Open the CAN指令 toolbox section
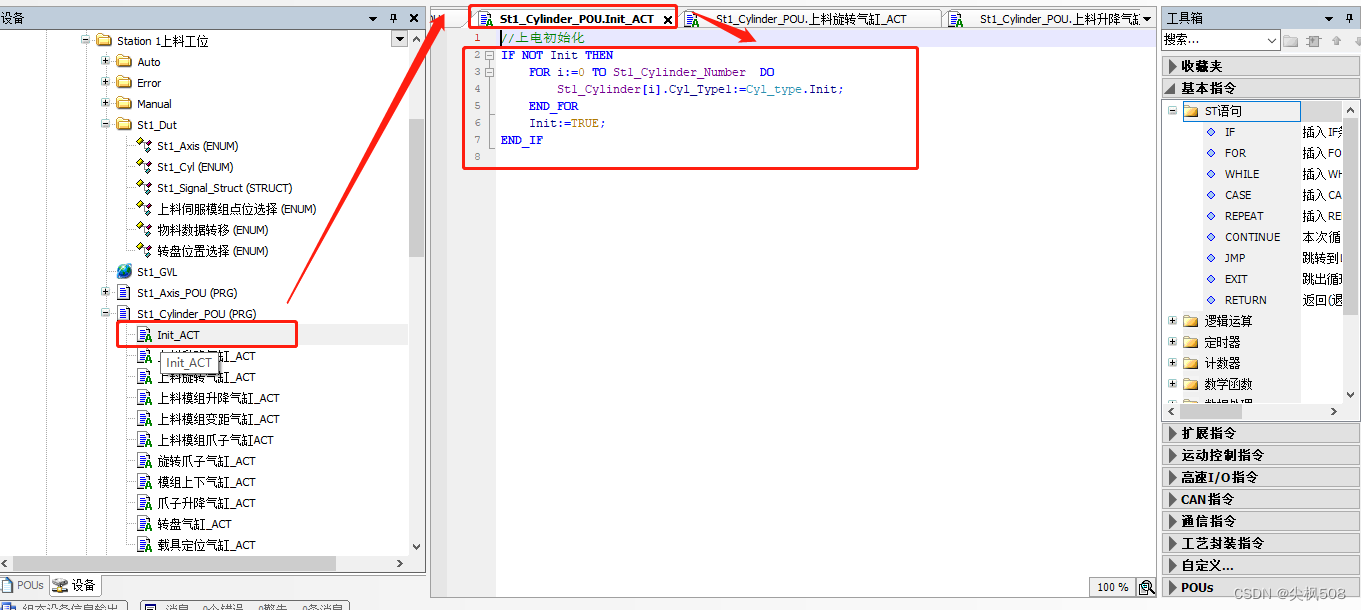The height and width of the screenshot is (610, 1361). [1261, 499]
